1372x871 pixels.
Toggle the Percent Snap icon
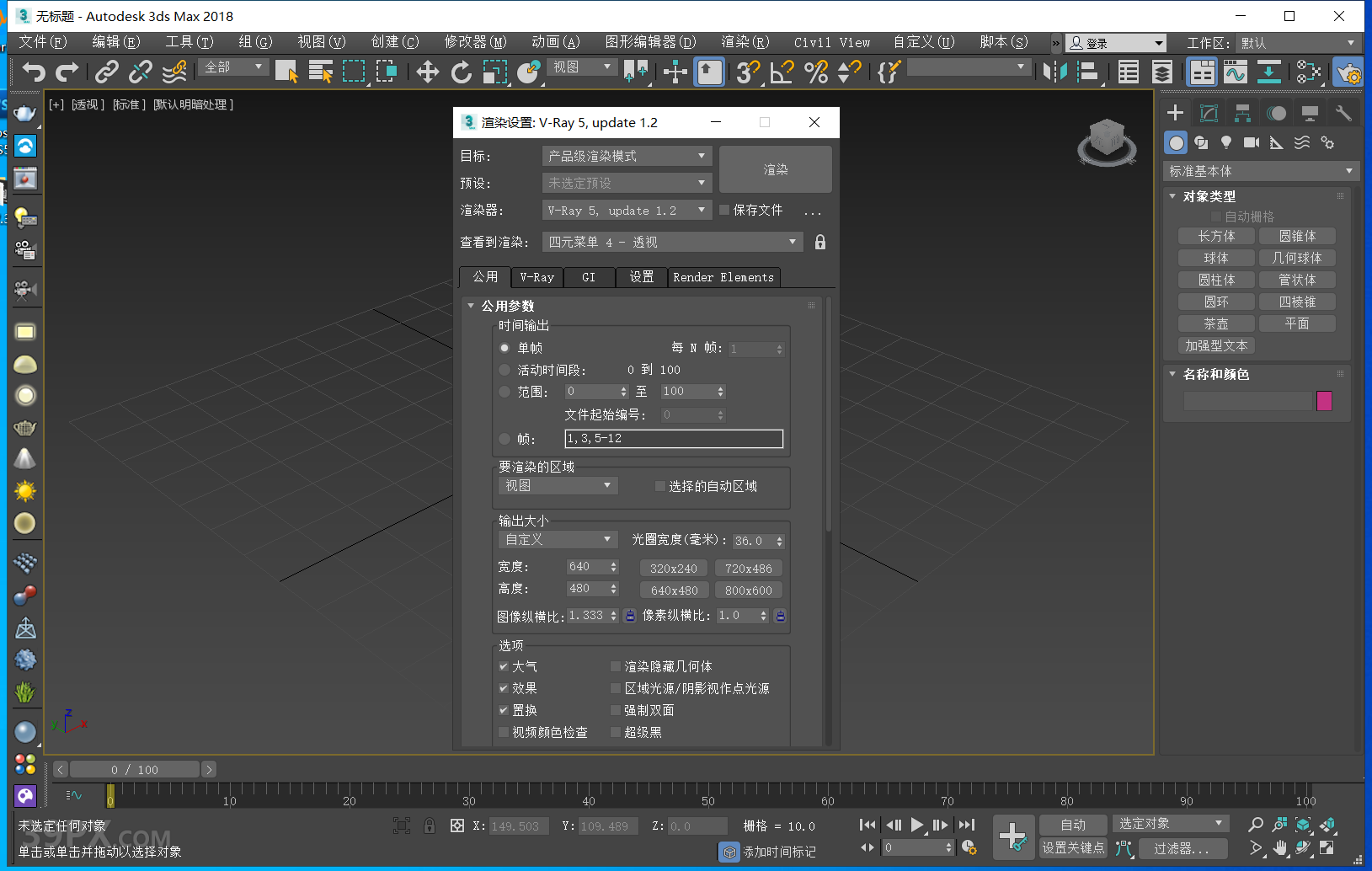click(x=816, y=72)
